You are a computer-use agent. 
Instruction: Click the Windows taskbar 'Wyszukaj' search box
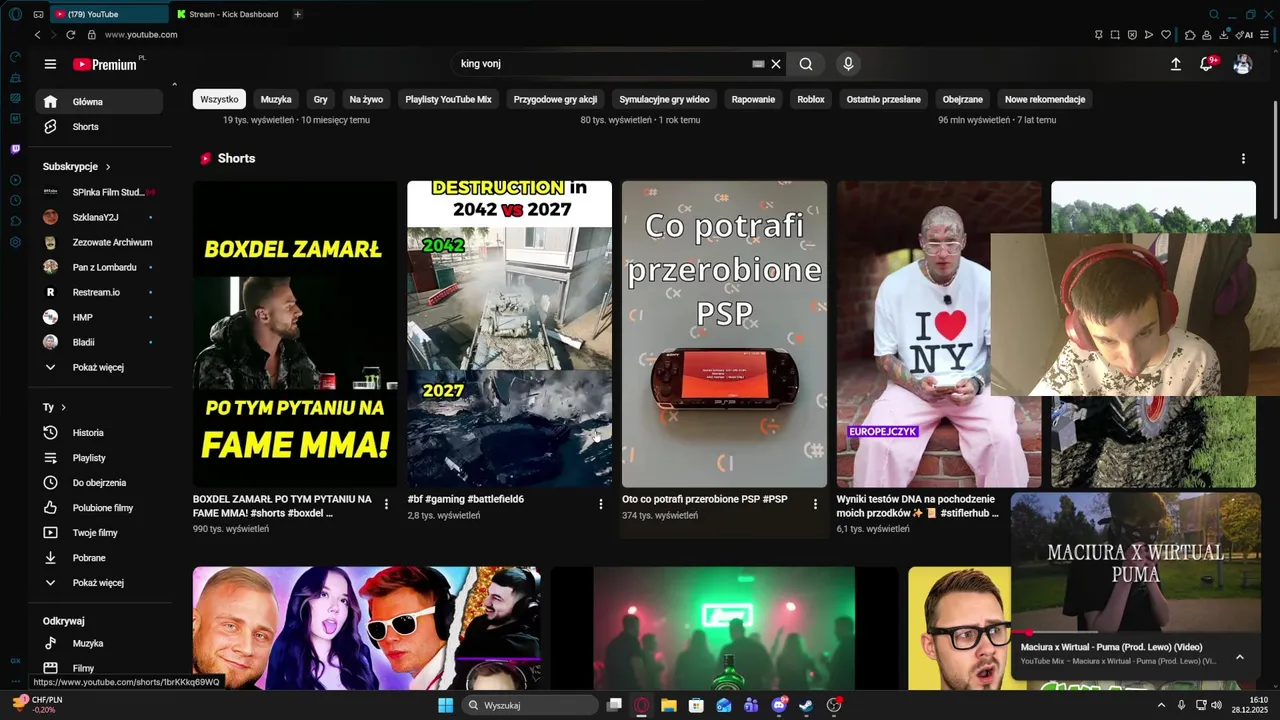point(531,705)
